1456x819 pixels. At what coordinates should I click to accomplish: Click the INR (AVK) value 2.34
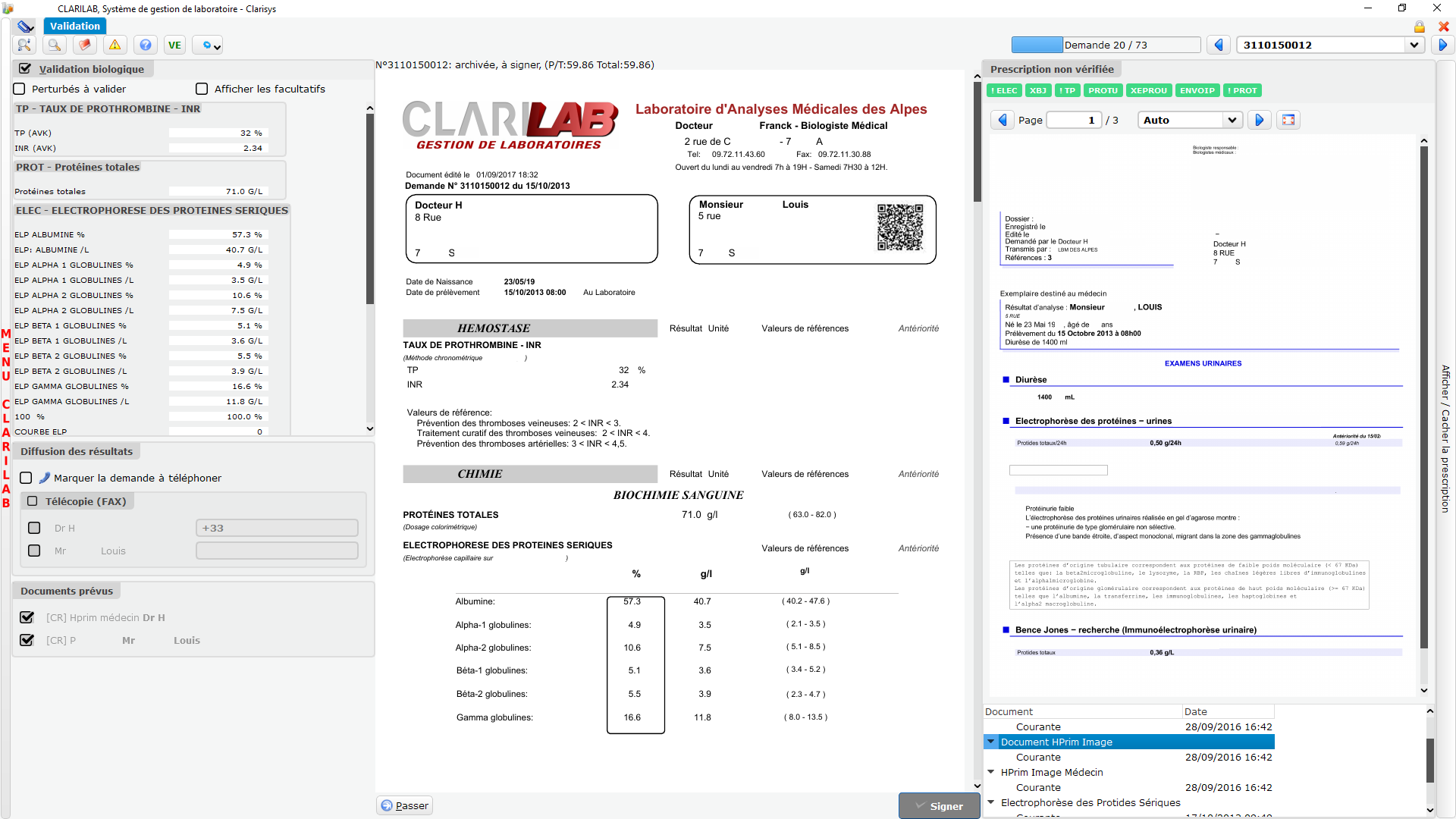[217, 148]
